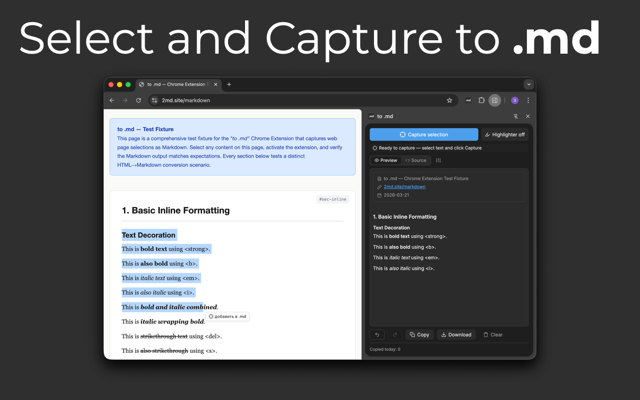
Task: Close the to .md side panel
Action: point(528,116)
